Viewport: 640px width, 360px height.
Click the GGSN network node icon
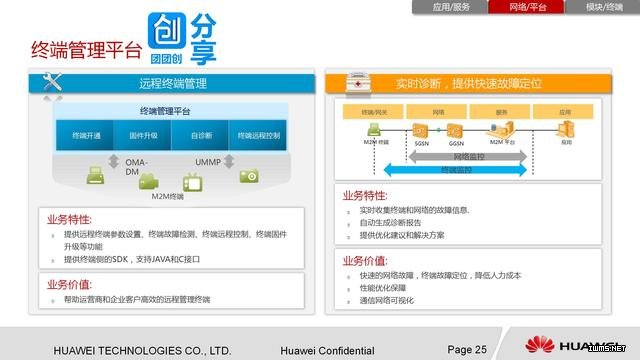455,131
